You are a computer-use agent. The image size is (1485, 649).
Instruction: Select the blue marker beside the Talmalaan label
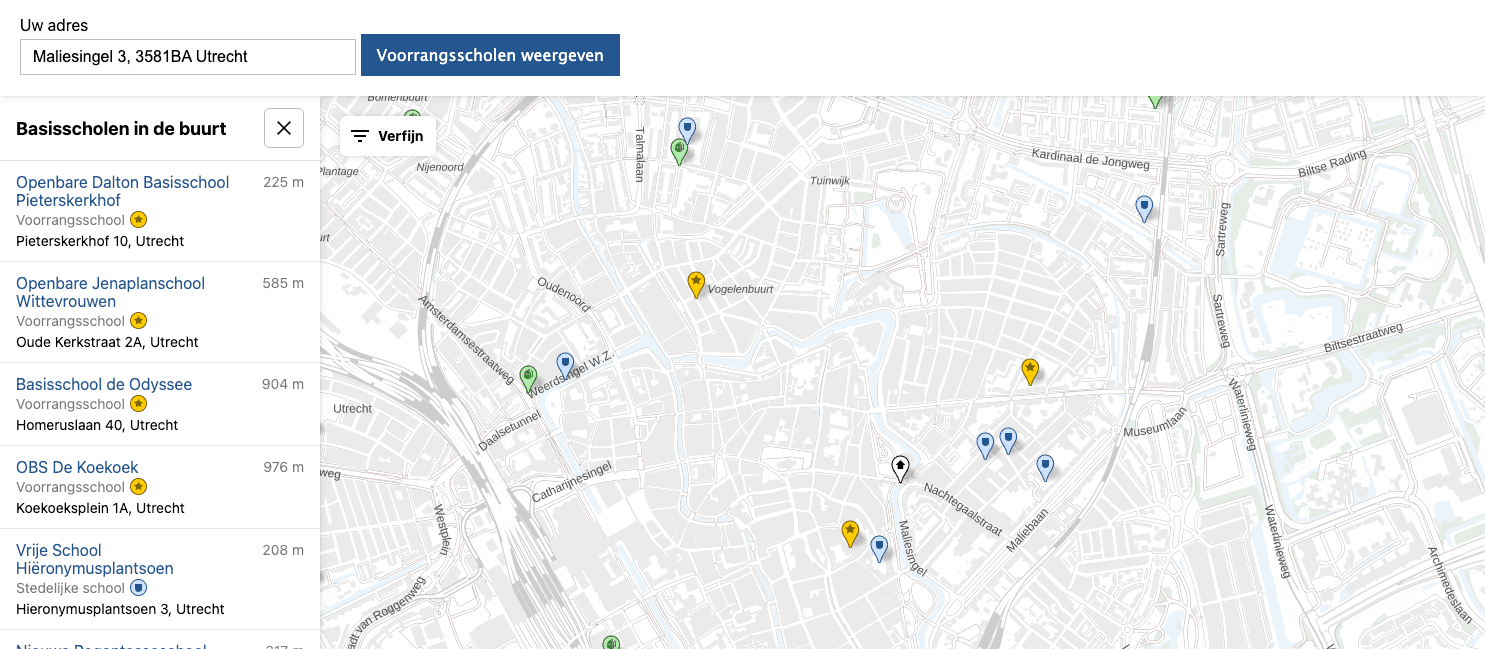point(687,130)
